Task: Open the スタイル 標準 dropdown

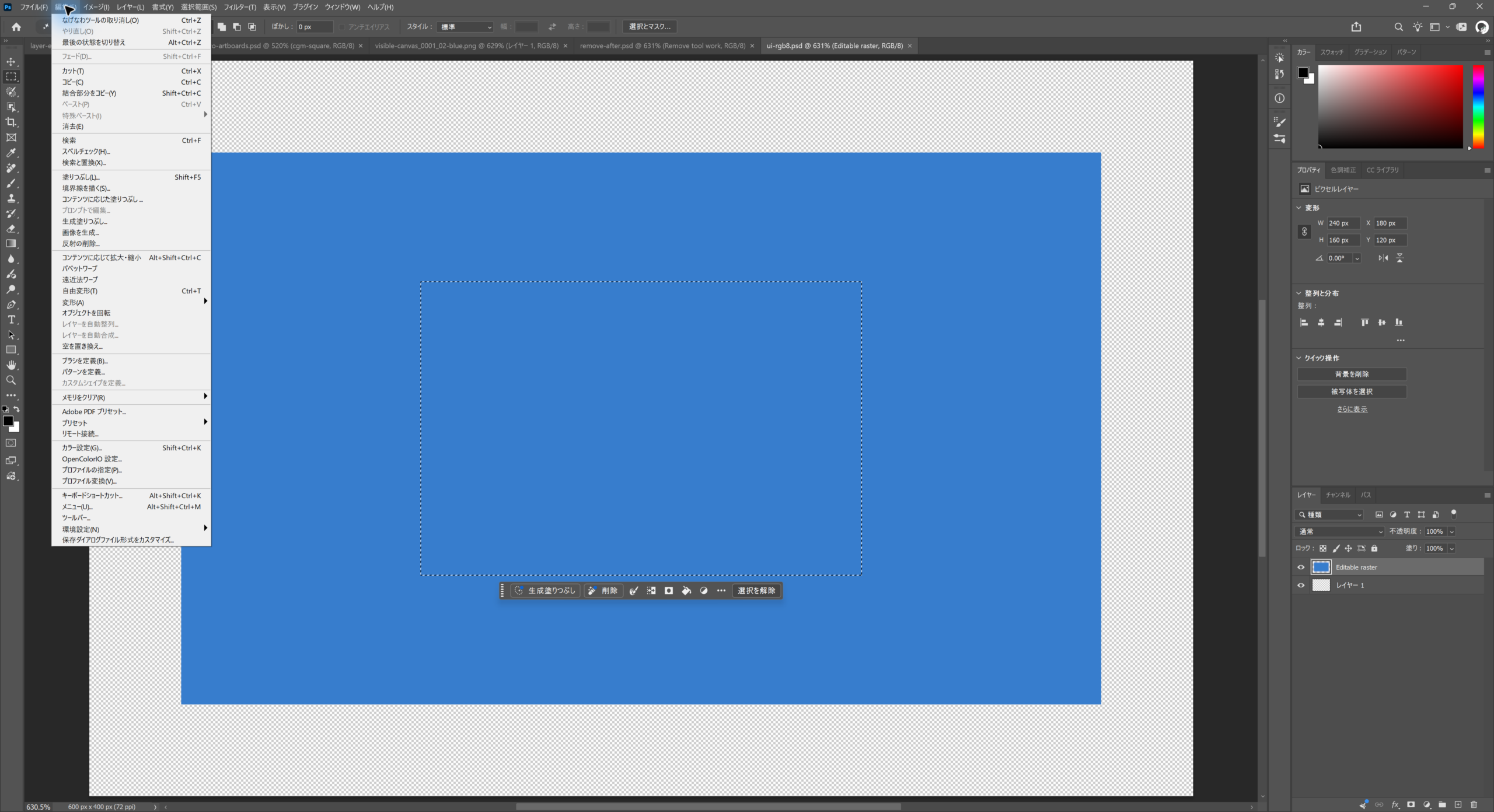Action: (465, 27)
